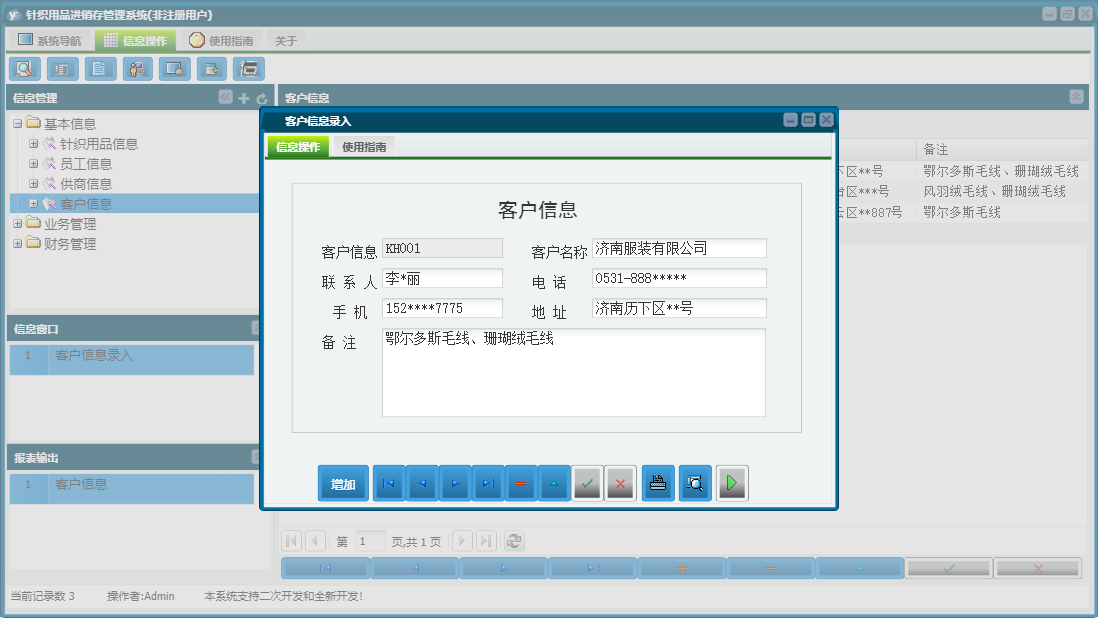The height and width of the screenshot is (618, 1098).
Task: Go to first record in dialog navigator
Action: [389, 483]
